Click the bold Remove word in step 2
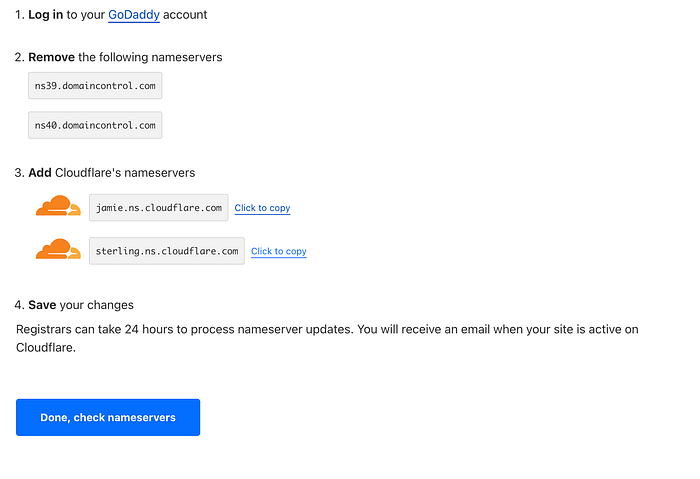Image resolution: width=700 pixels, height=479 pixels. coord(51,57)
